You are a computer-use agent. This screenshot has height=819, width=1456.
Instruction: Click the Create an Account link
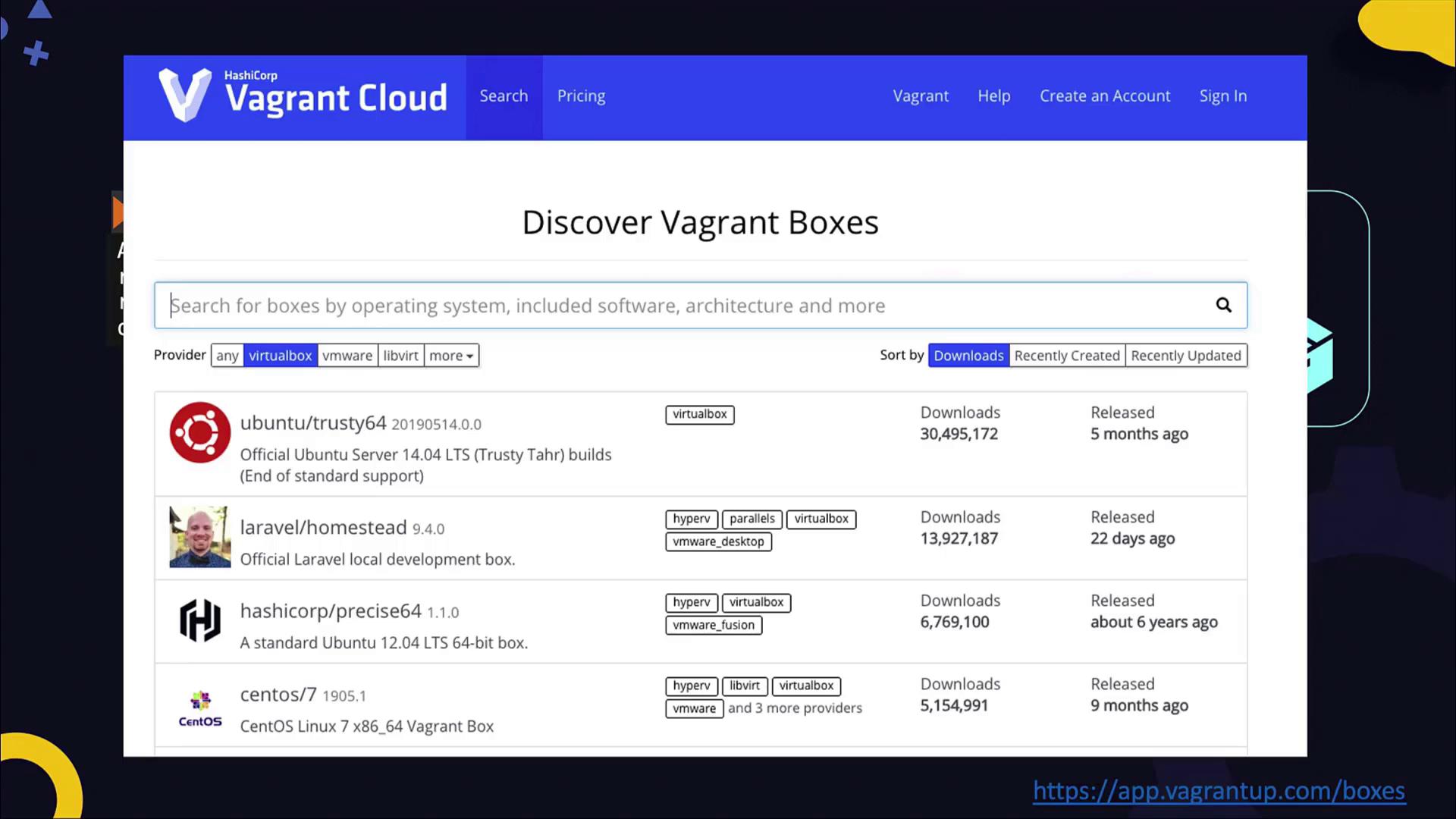(1104, 96)
